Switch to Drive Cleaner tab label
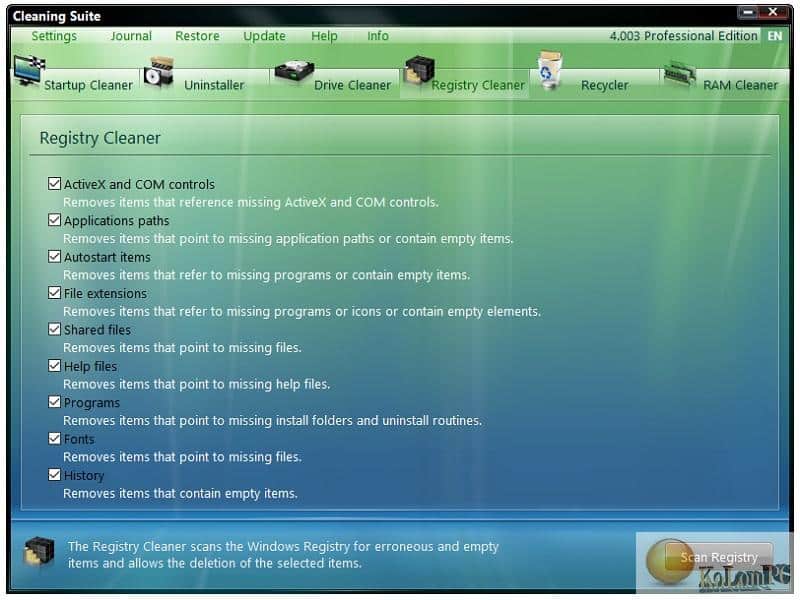 tap(353, 85)
